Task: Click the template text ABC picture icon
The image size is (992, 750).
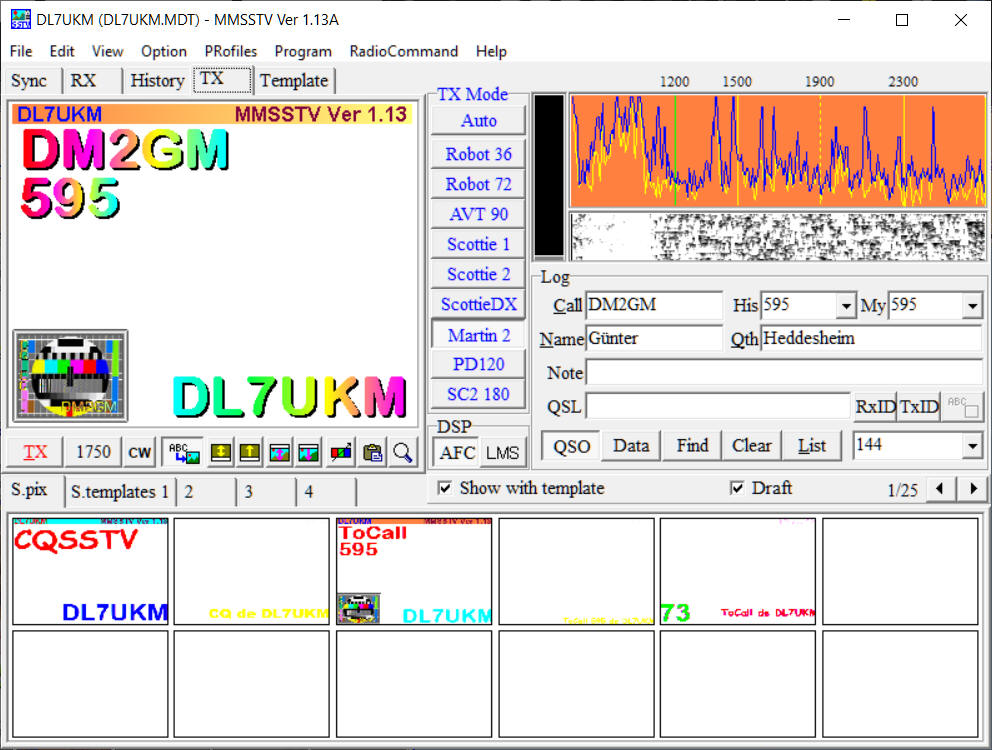Action: point(182,452)
